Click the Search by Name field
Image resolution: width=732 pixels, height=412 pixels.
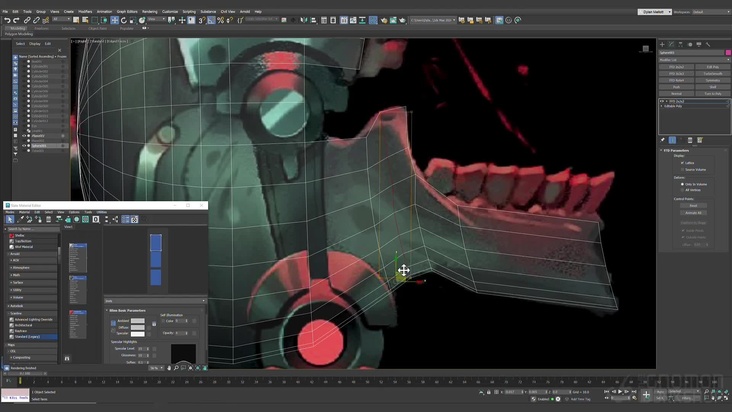[x=33, y=229]
